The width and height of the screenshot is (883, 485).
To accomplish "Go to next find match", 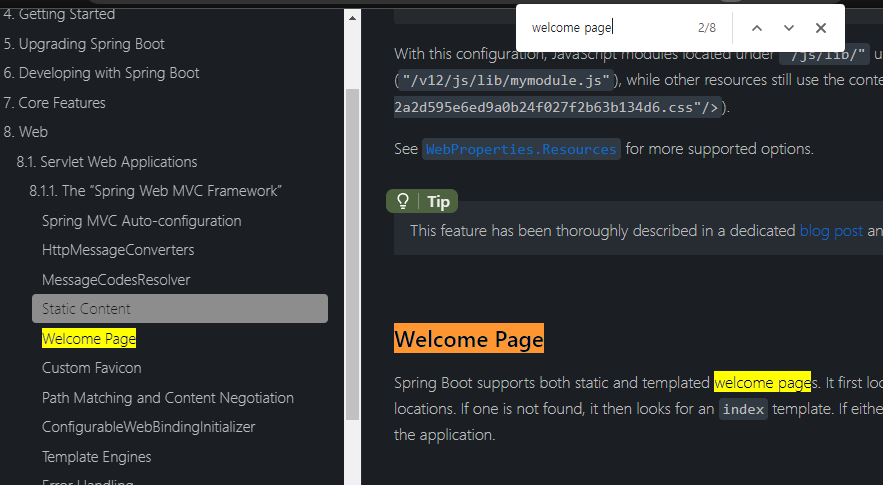I will click(x=788, y=28).
